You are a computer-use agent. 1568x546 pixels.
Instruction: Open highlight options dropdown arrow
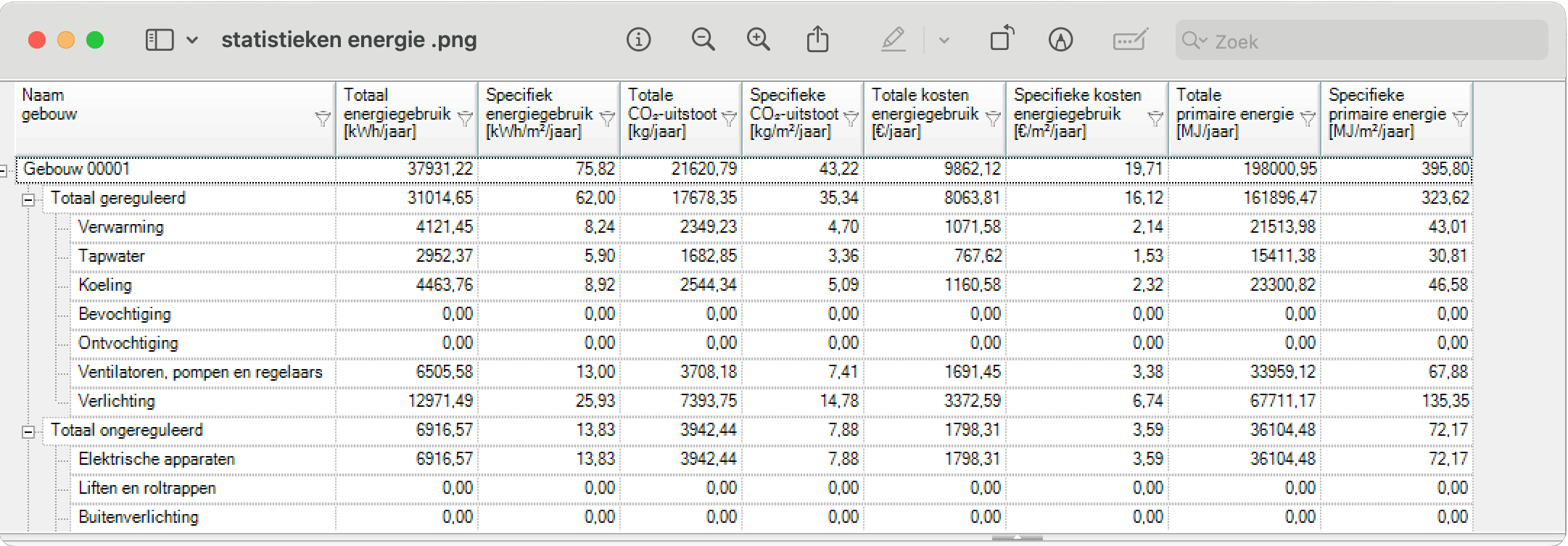944,41
